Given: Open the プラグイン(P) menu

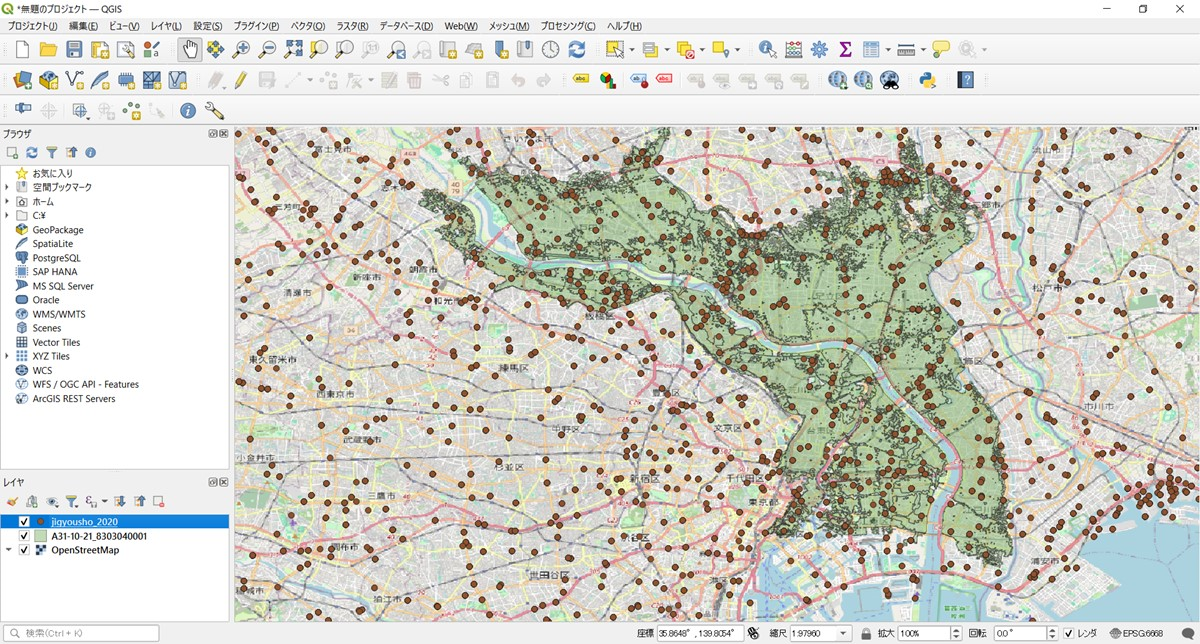Looking at the screenshot, I should point(258,26).
